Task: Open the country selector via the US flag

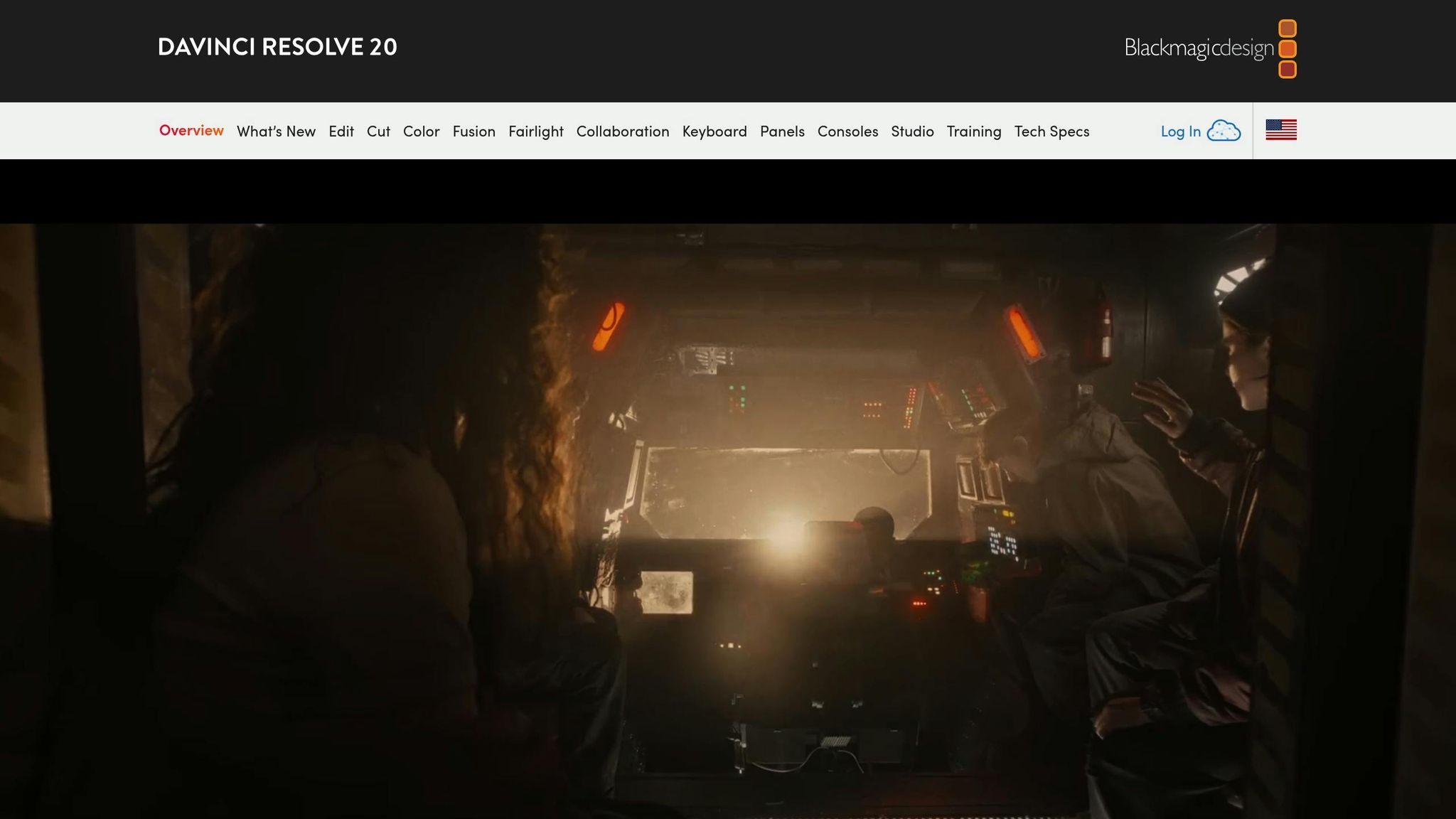Action: tap(1280, 130)
